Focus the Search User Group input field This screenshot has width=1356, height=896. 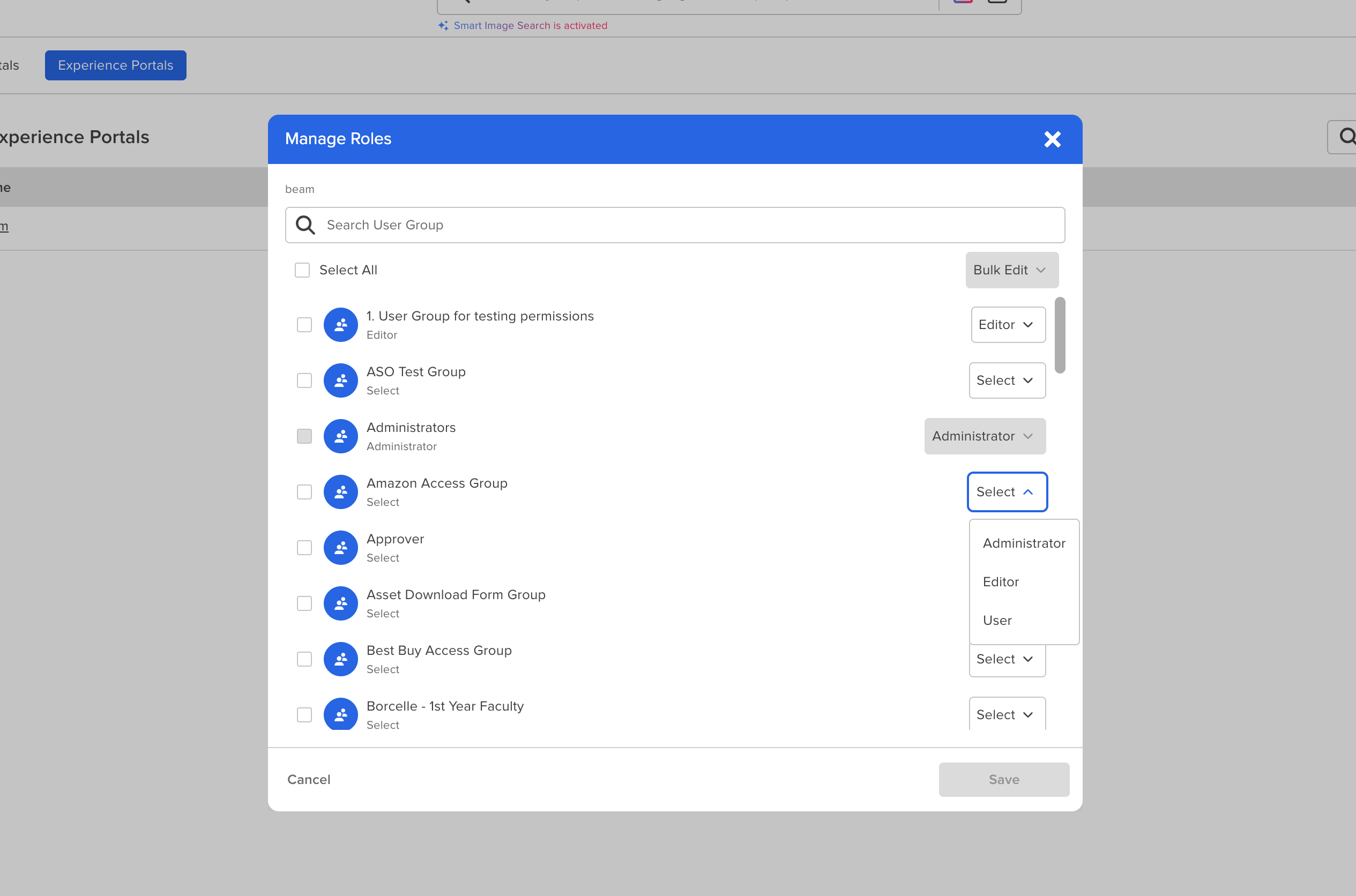point(675,225)
